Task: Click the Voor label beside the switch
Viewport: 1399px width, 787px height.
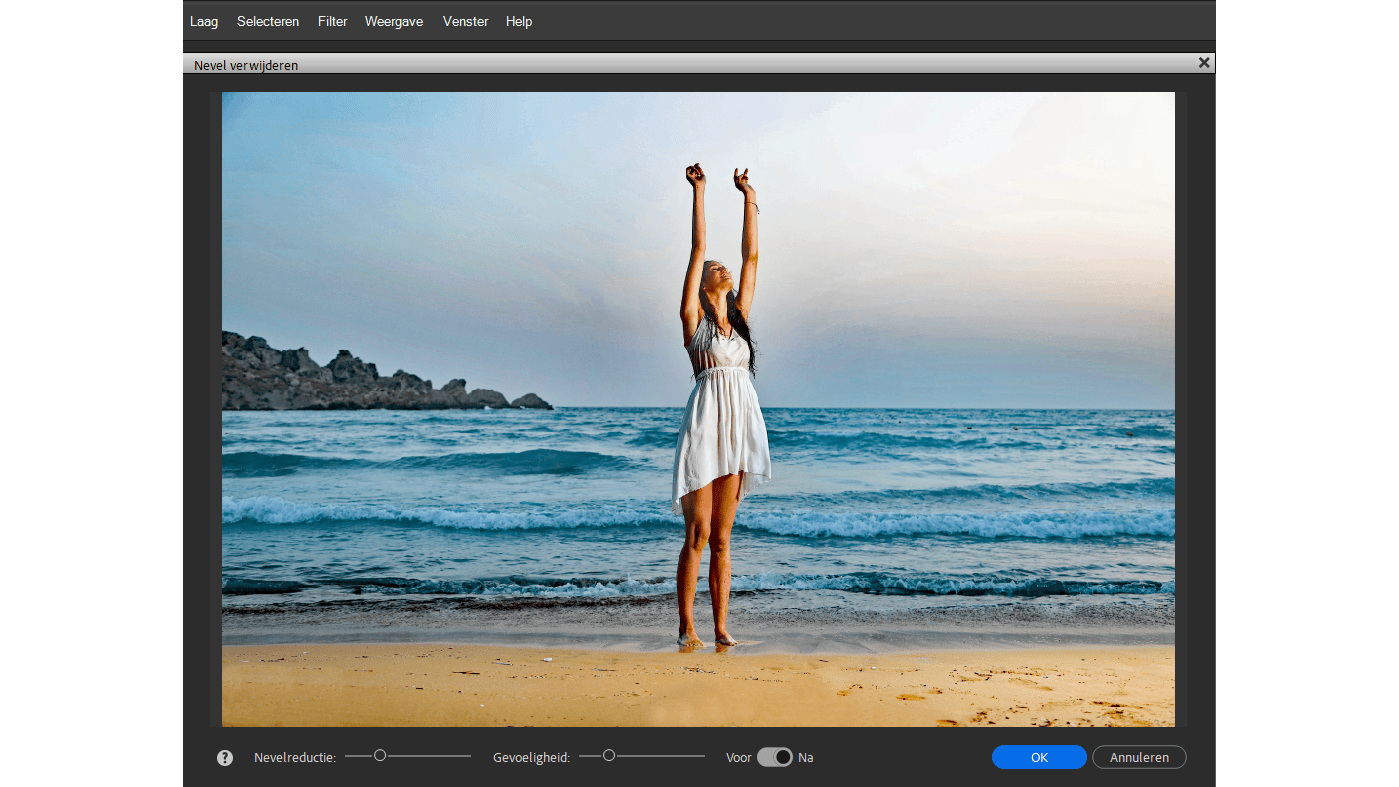Action: pos(738,758)
